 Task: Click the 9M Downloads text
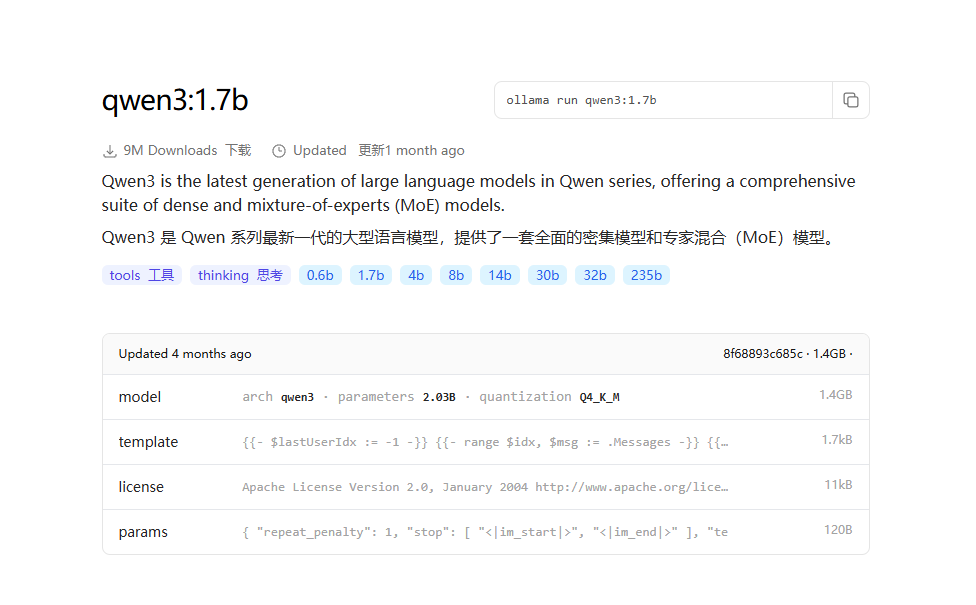[170, 151]
